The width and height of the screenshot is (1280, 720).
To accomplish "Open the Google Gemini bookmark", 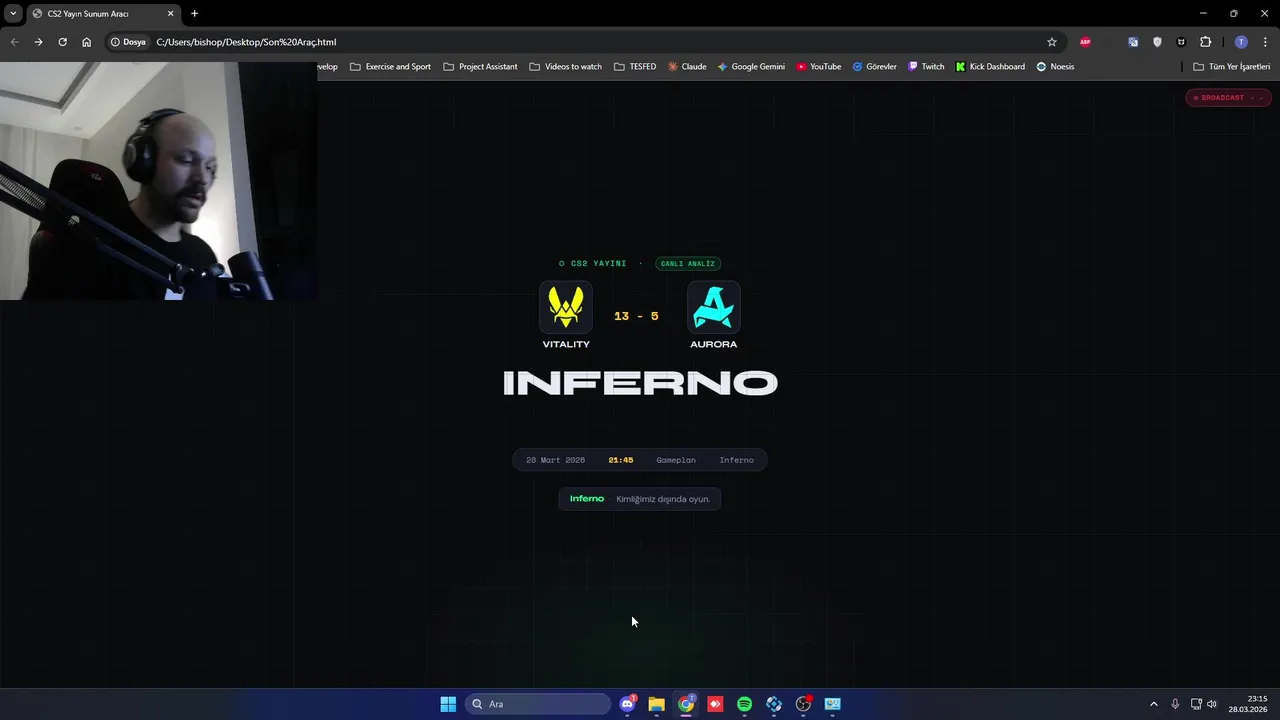I will click(751, 67).
